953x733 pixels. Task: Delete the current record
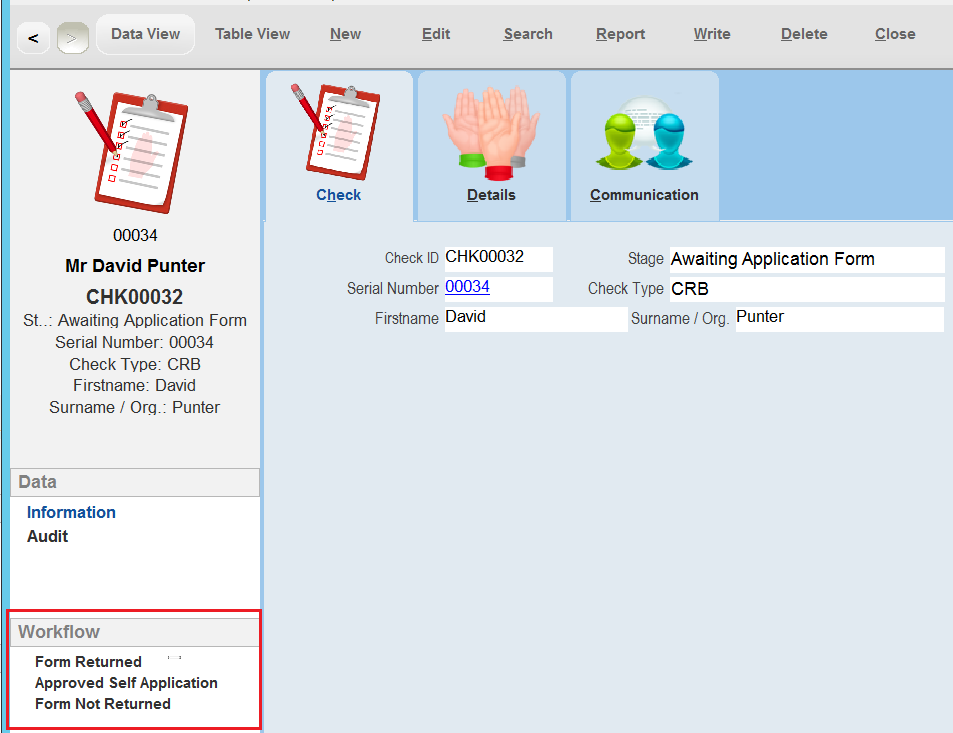click(x=803, y=33)
